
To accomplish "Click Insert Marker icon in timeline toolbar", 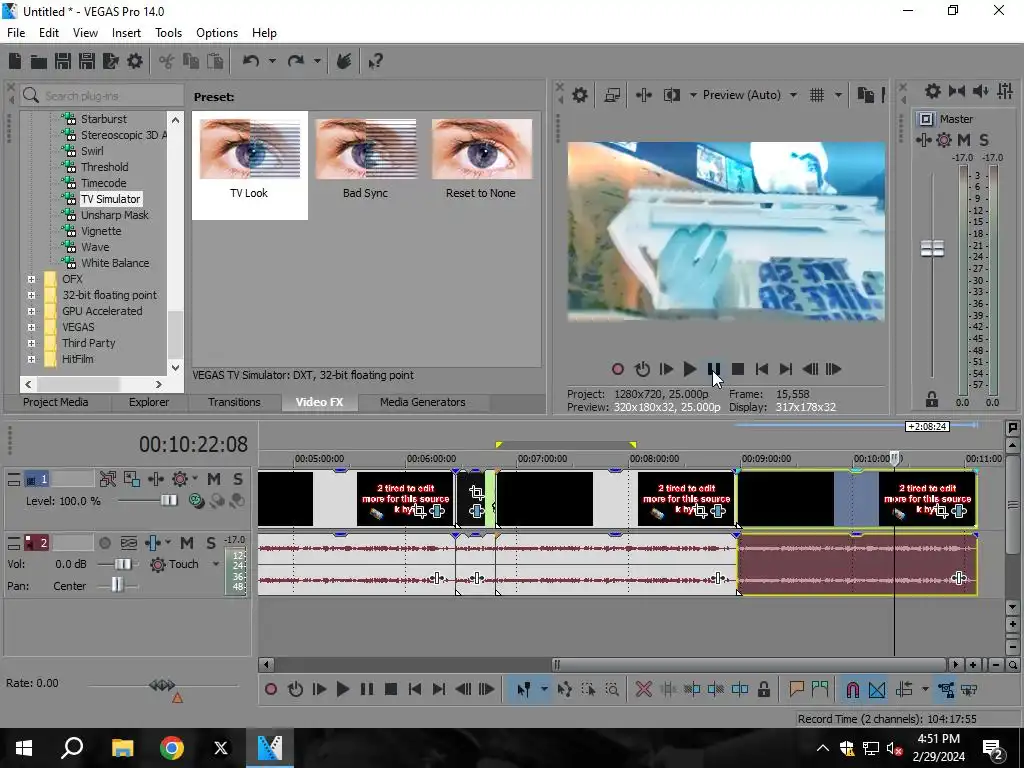I will click(x=796, y=689).
